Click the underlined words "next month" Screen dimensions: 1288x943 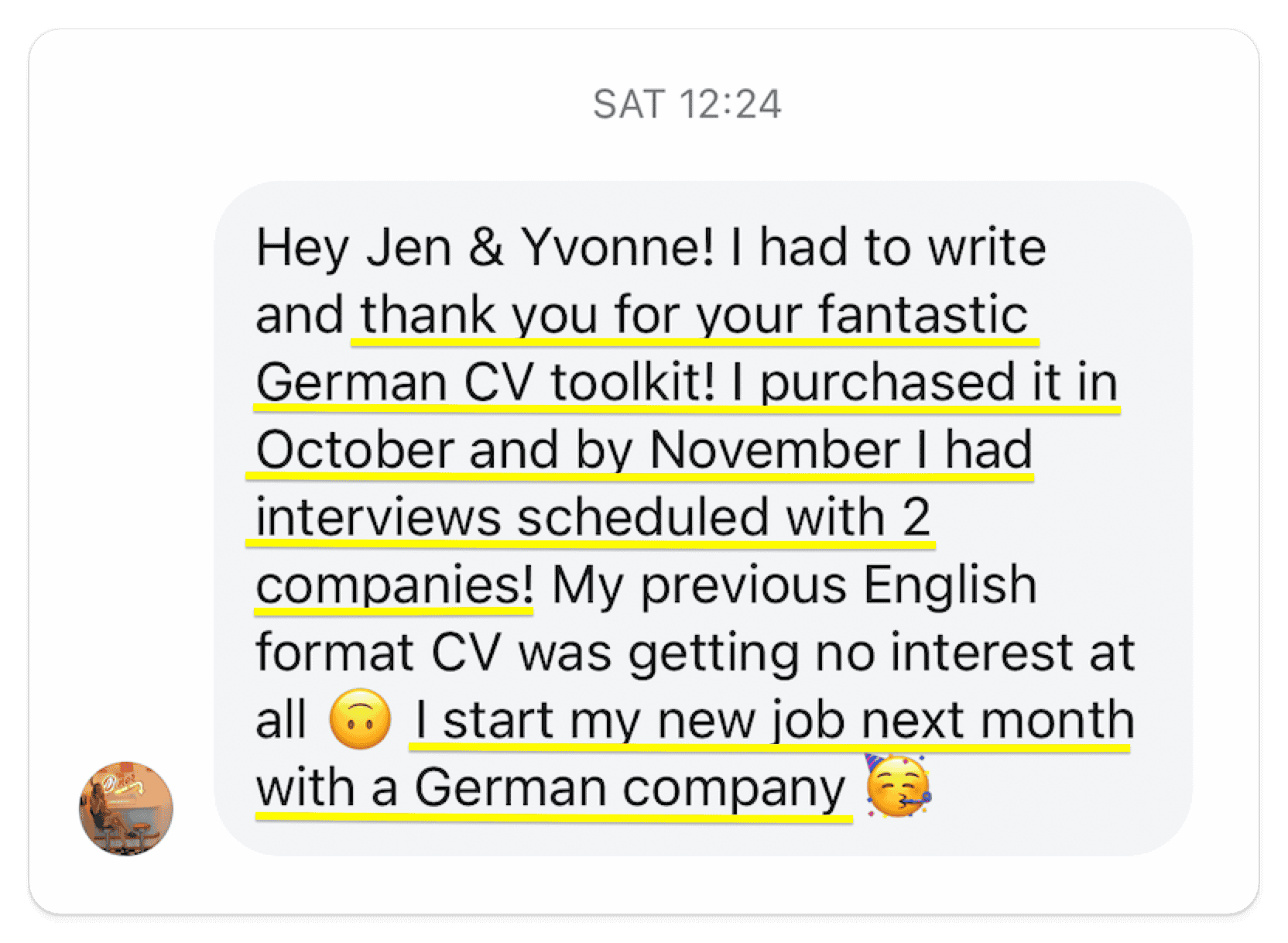pos(998,720)
